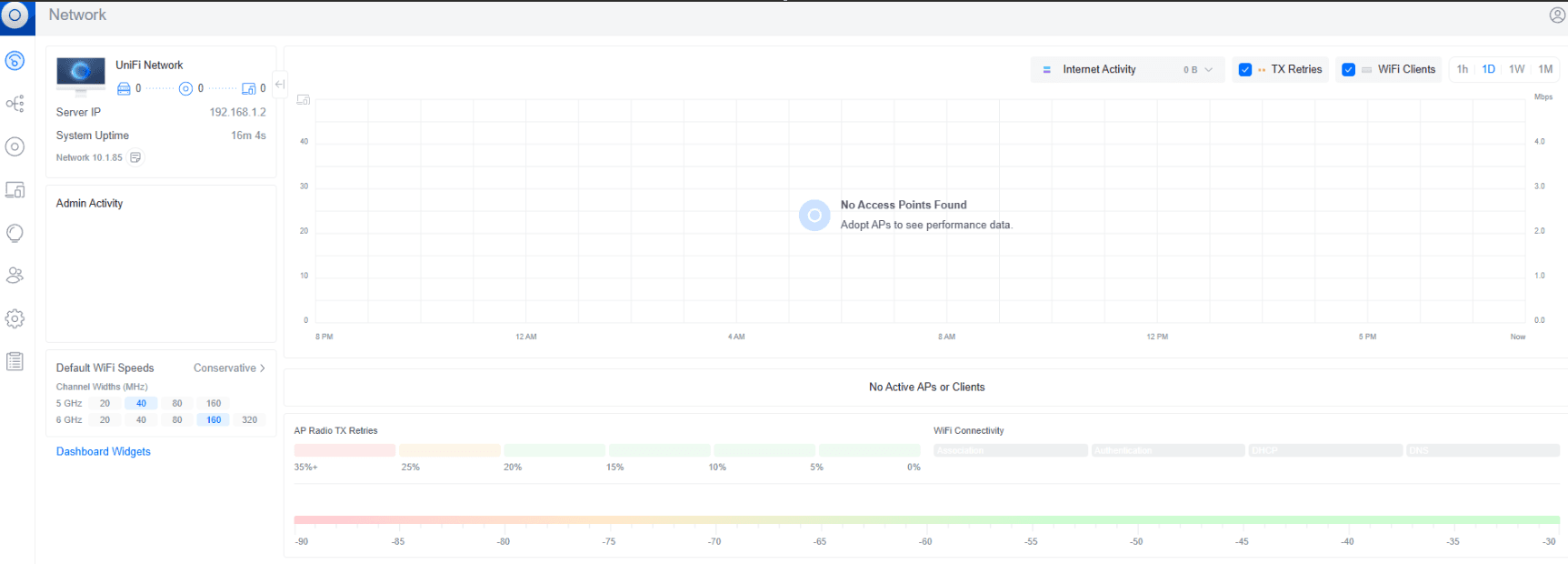This screenshot has width=1568, height=564.
Task: Collapse the left info panel with the arrow
Action: coord(280,85)
